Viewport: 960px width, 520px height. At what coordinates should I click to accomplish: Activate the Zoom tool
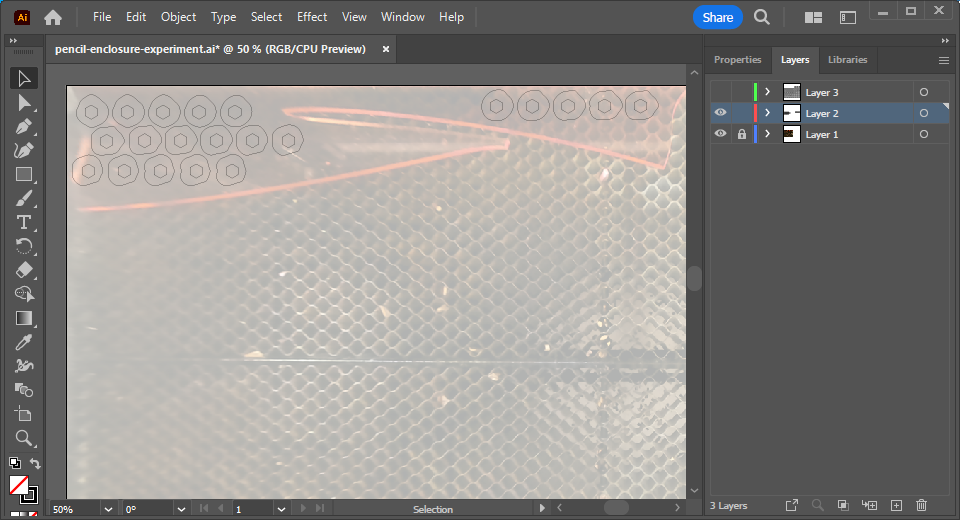point(24,438)
